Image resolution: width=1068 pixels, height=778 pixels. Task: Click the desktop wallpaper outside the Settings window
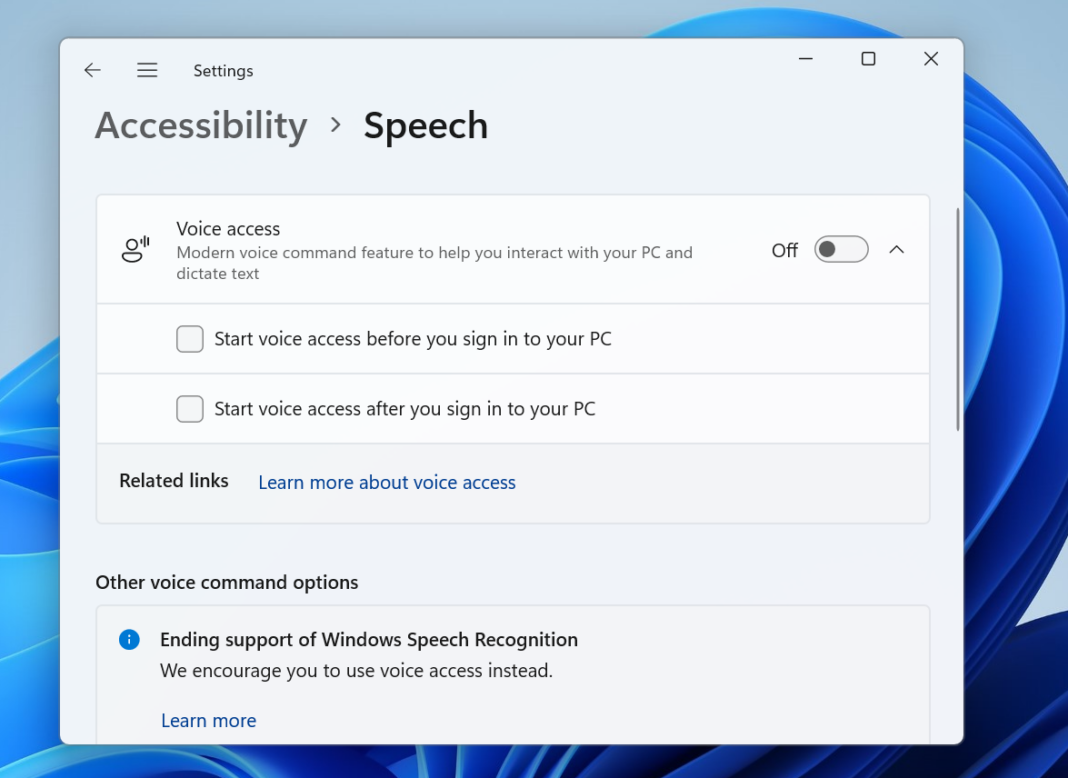1020,400
